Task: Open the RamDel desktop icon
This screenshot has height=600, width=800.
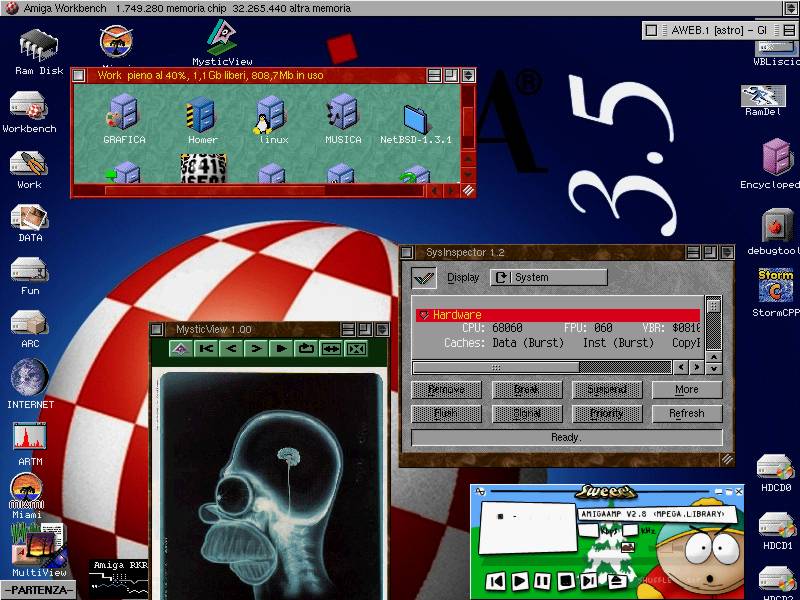Action: [x=763, y=95]
